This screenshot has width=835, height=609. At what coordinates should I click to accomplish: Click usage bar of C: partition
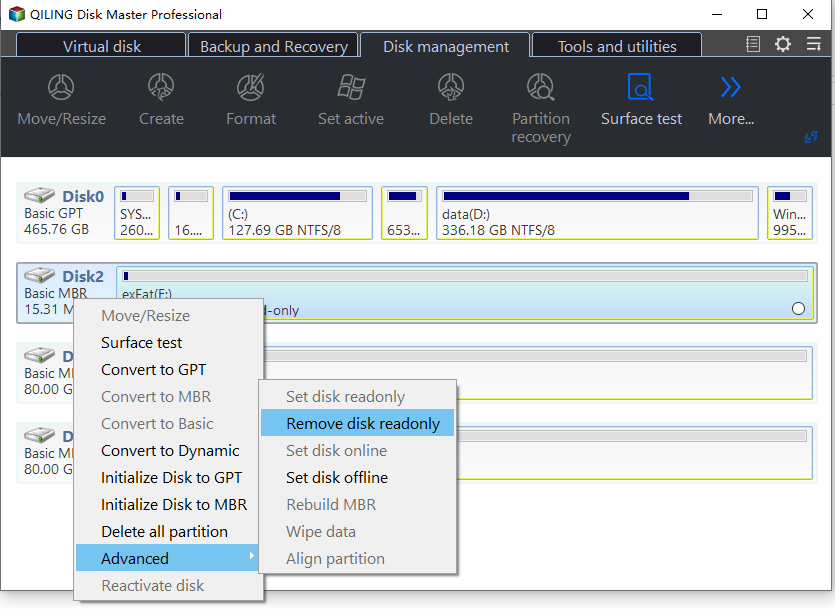(297, 196)
